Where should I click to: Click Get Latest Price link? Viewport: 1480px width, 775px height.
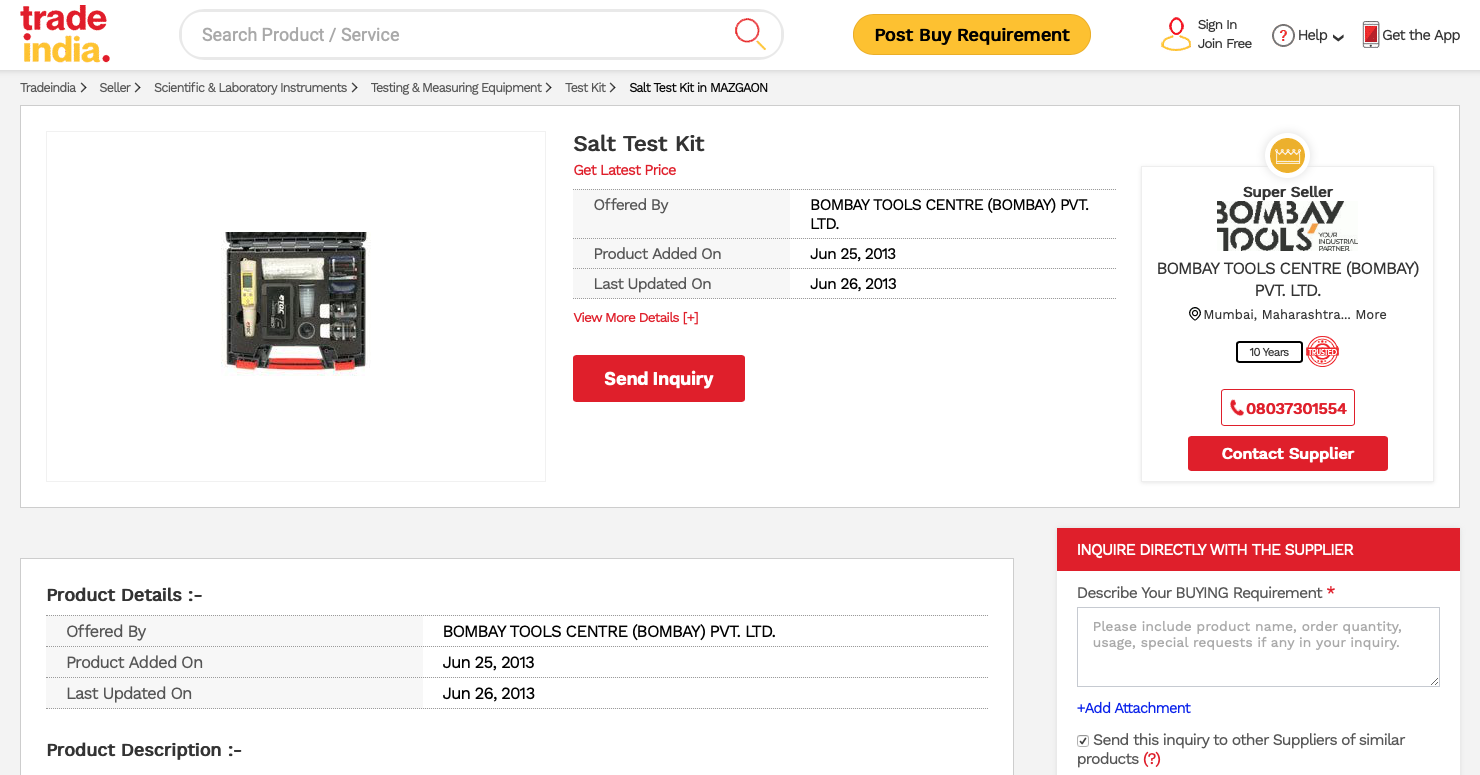point(625,170)
